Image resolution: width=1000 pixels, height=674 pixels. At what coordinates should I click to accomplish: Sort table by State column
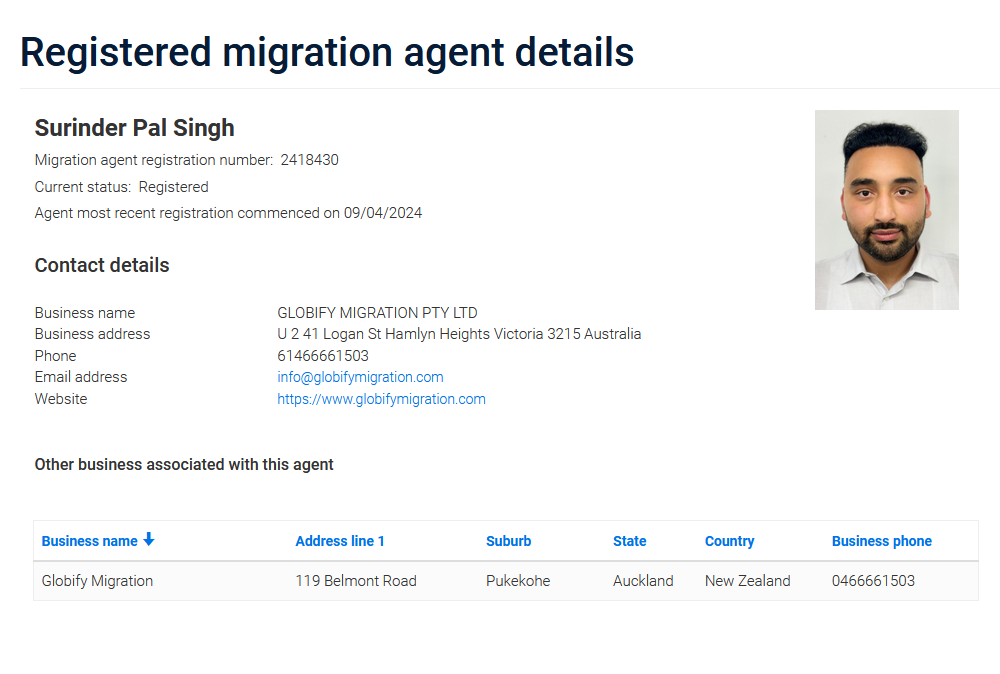point(629,541)
